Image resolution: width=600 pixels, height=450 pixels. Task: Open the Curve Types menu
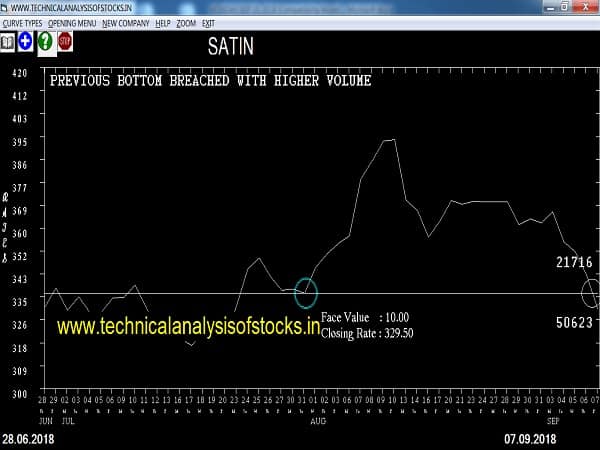click(21, 22)
